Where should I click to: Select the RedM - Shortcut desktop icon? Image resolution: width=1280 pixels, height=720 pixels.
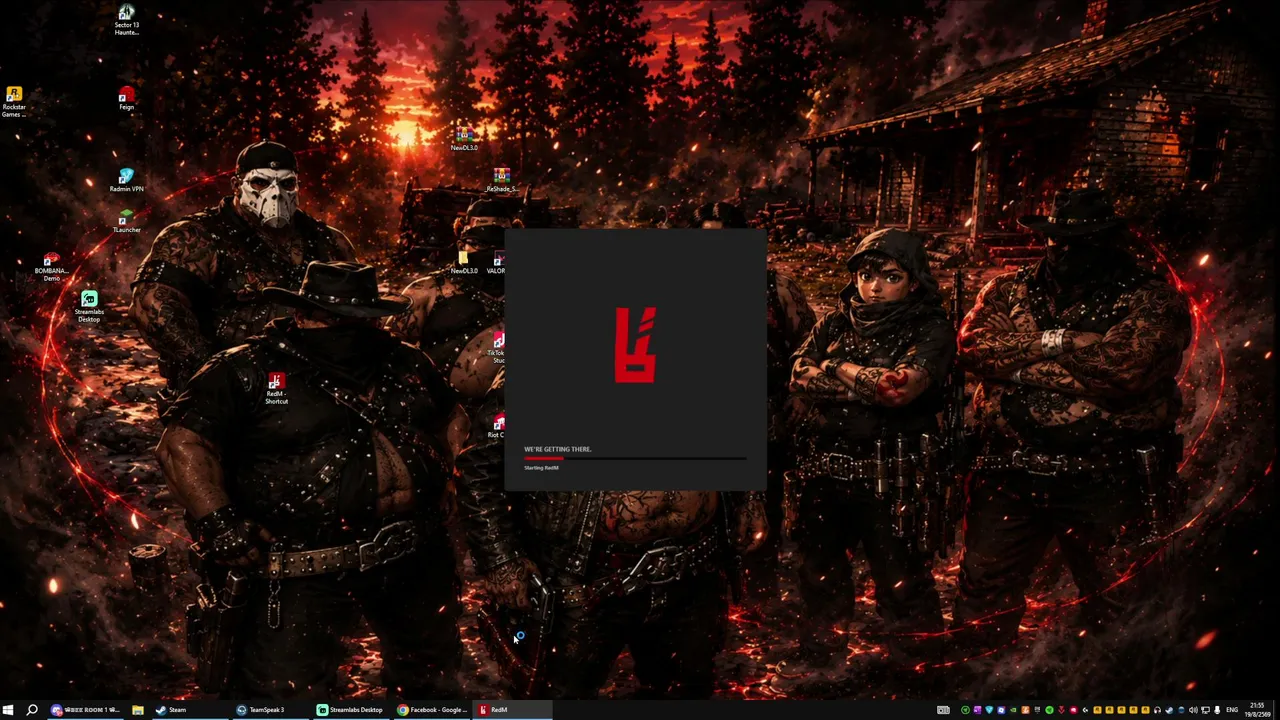tap(276, 388)
